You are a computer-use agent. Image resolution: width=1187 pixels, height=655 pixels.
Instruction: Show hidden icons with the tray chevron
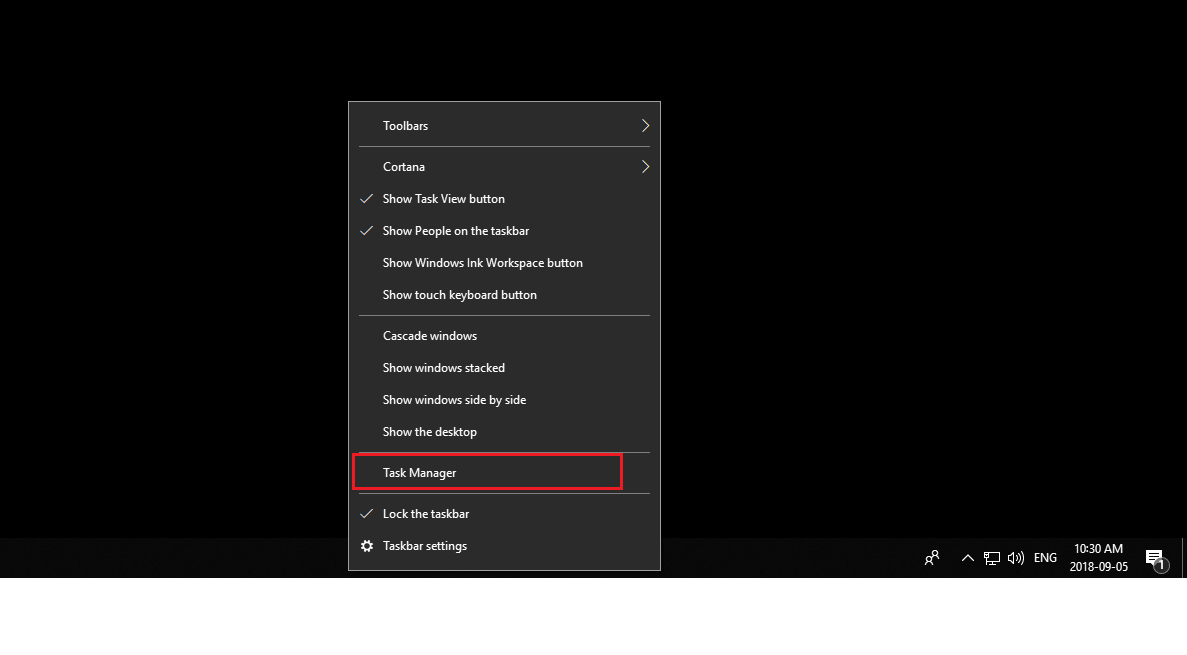tap(967, 558)
